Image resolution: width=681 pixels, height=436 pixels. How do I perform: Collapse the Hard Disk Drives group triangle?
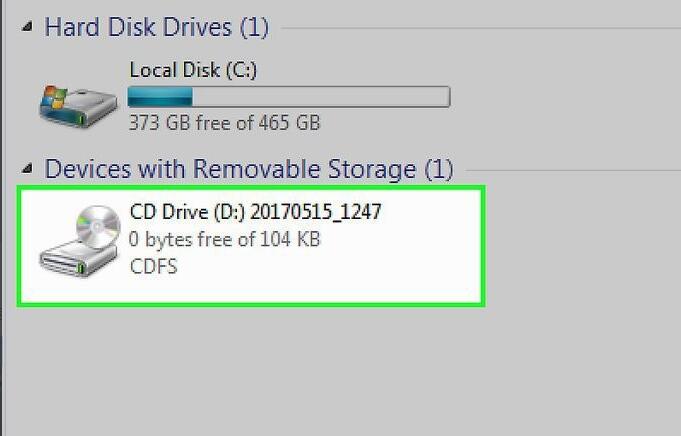[27, 27]
